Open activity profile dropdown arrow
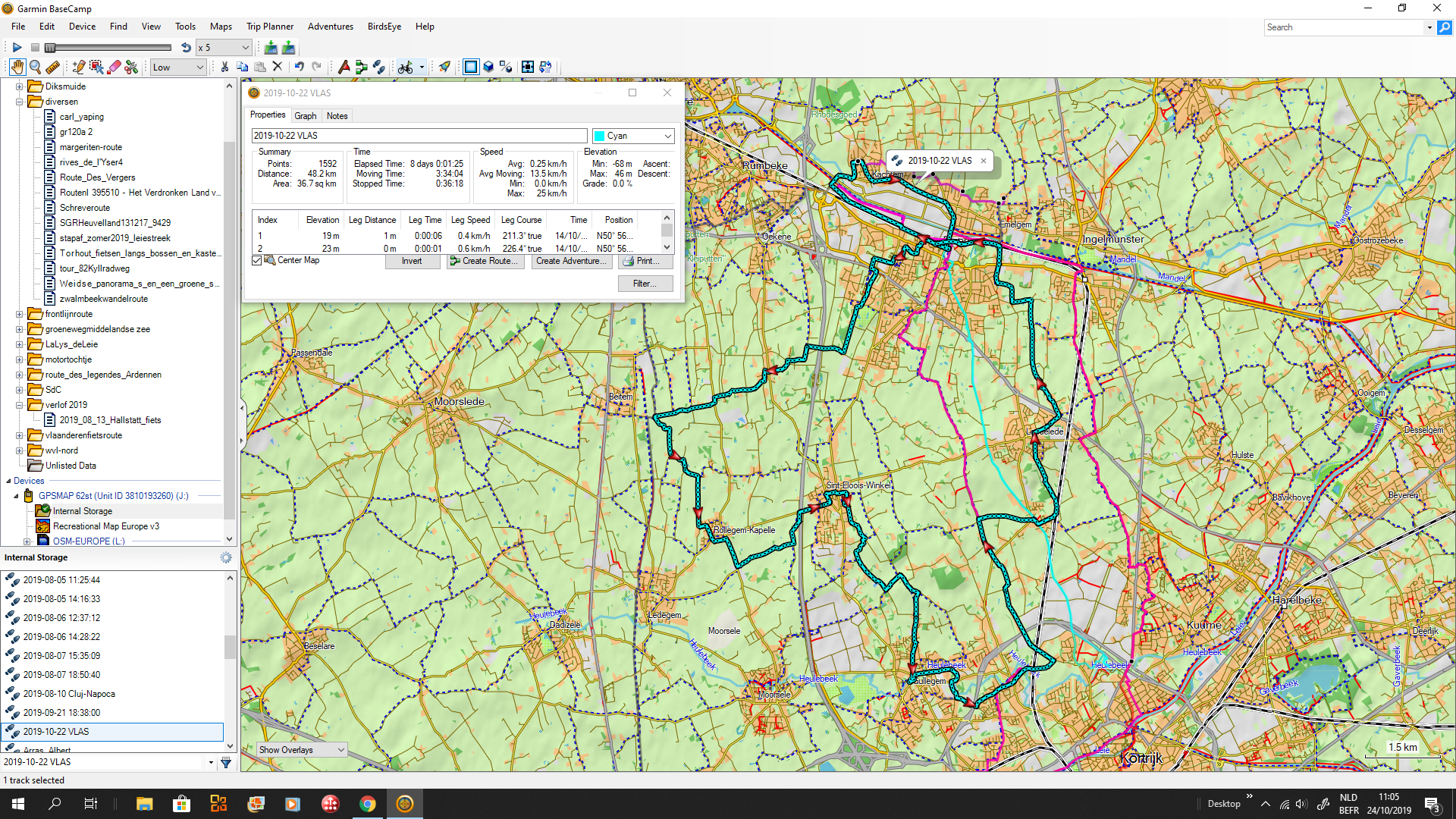The width and height of the screenshot is (1456, 819). point(422,67)
